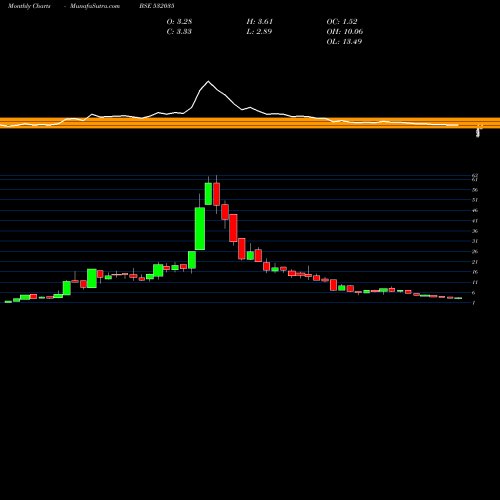Viewport: 500px width, 500px height.
Task: Click the price axis label 31
Action: point(475,241)
